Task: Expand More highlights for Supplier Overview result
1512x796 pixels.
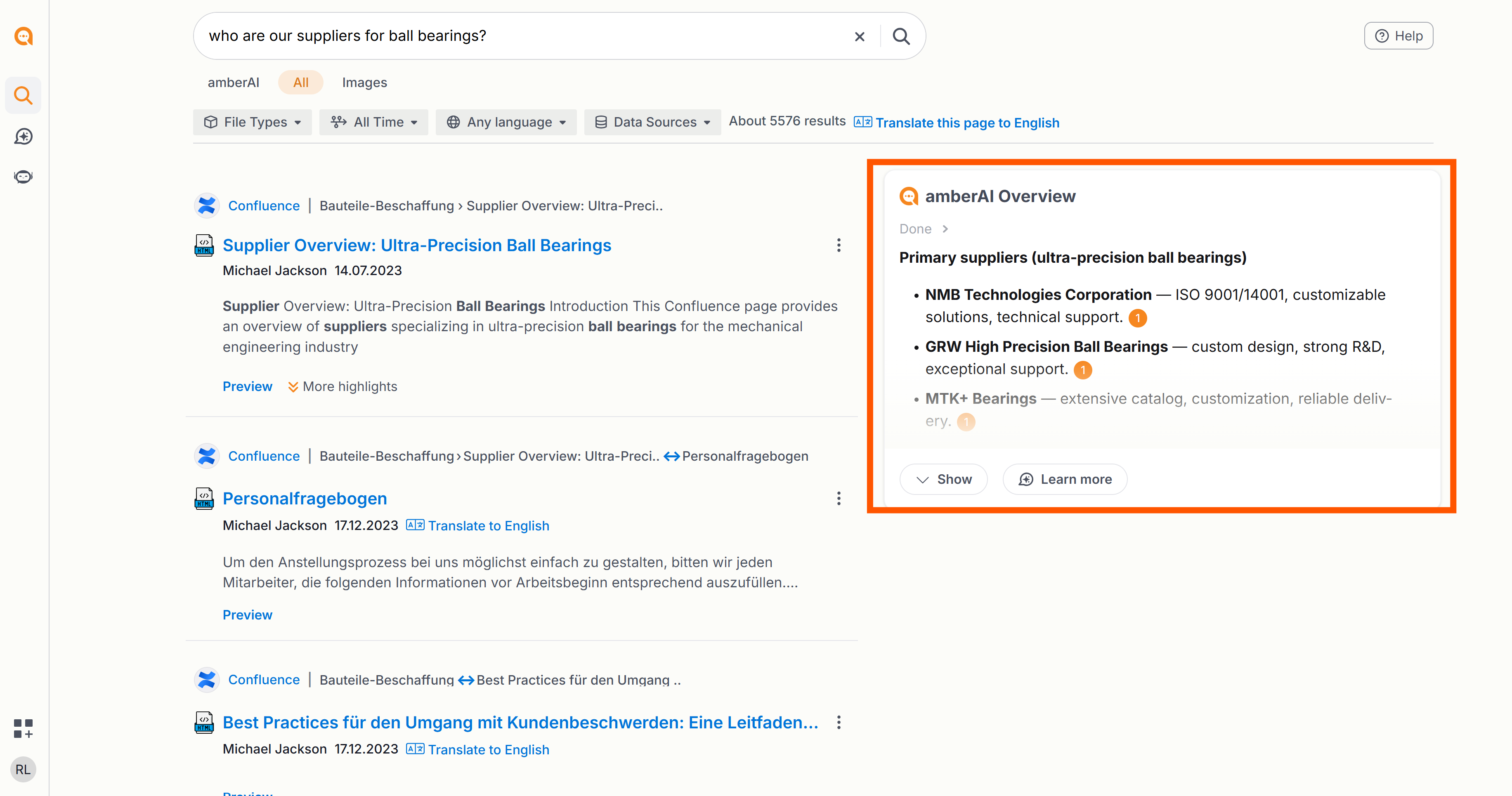Action: [x=342, y=386]
